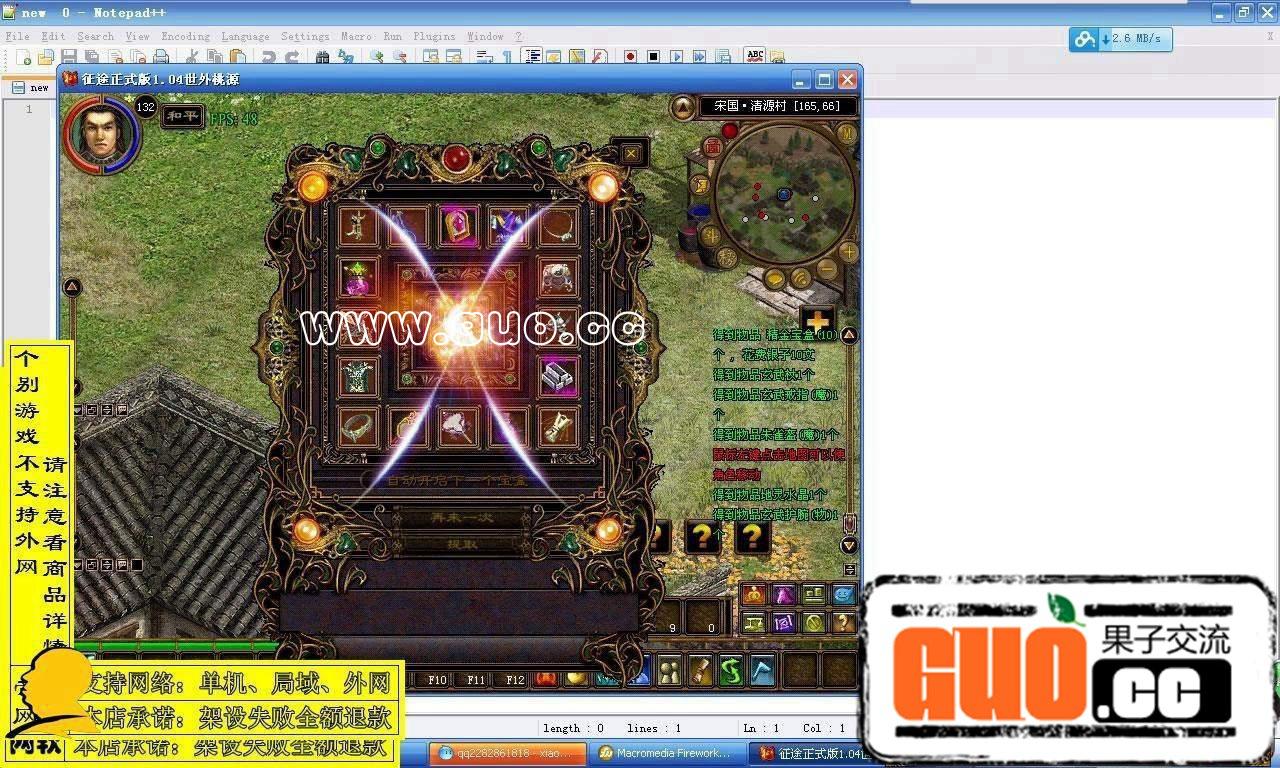This screenshot has width=1280, height=768.
Task: Click the 提取 collect button
Action: point(461,545)
